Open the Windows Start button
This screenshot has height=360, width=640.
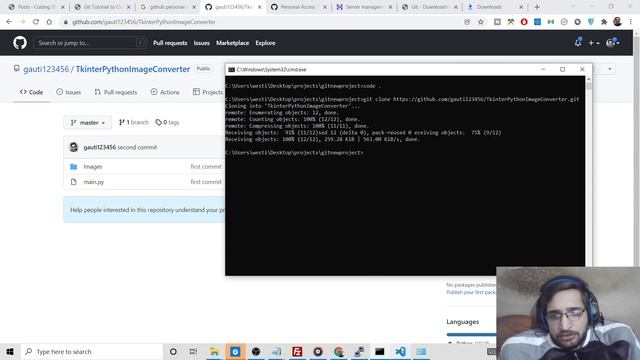(x=10, y=351)
